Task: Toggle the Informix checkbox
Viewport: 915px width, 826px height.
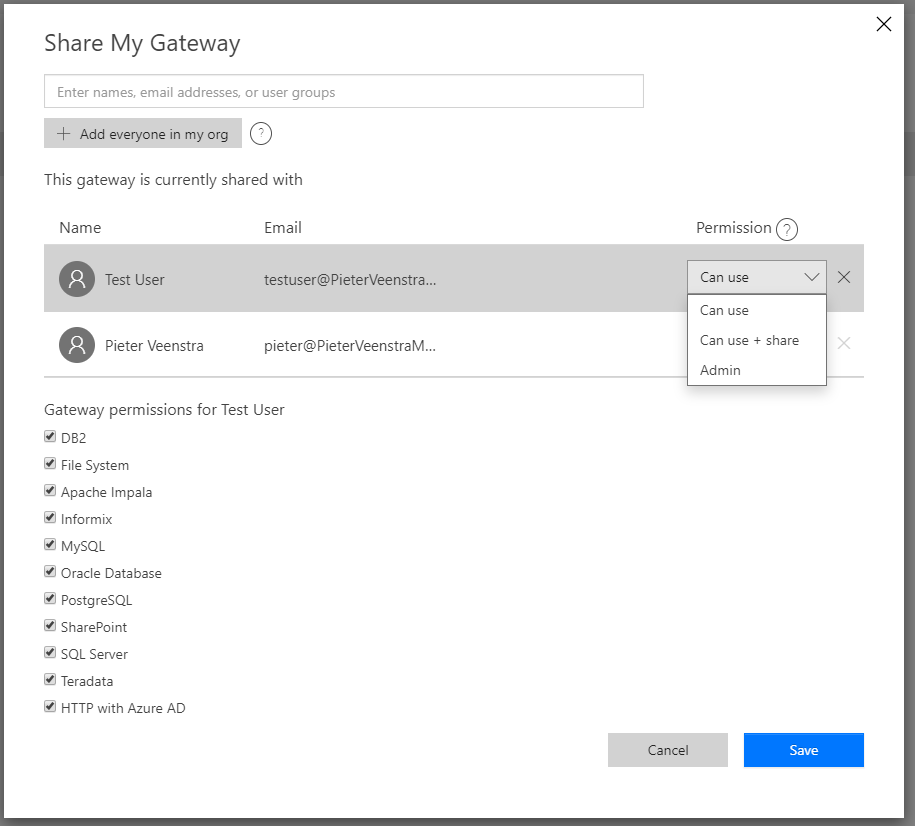Action: [50, 517]
